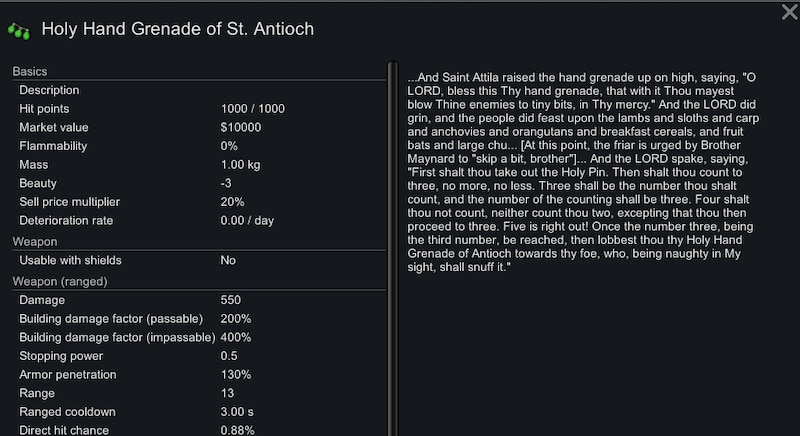
Task: Select Sell price multiplier row
Action: pyautogui.click(x=199, y=202)
